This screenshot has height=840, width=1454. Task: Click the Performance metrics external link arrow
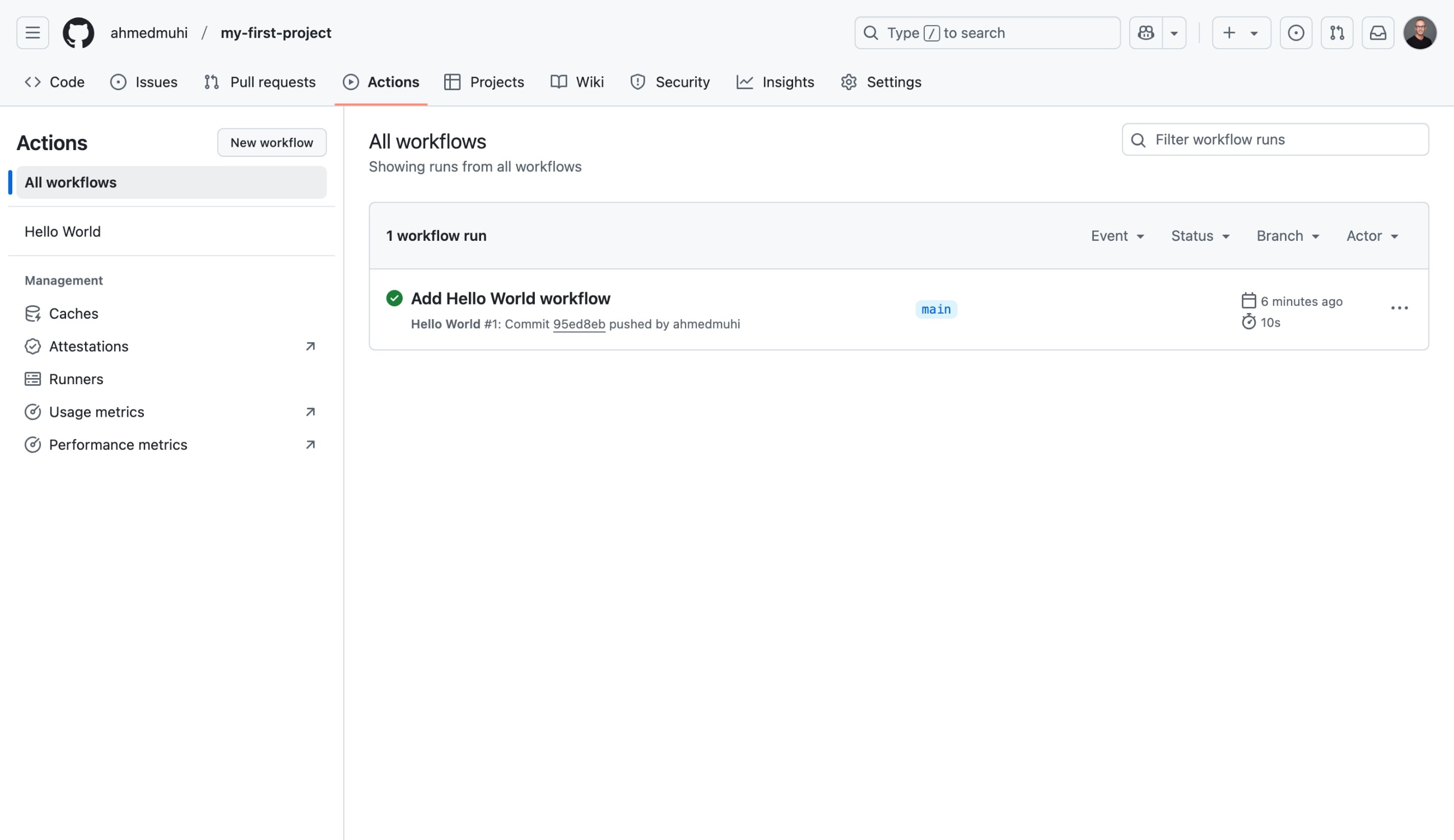click(x=310, y=445)
